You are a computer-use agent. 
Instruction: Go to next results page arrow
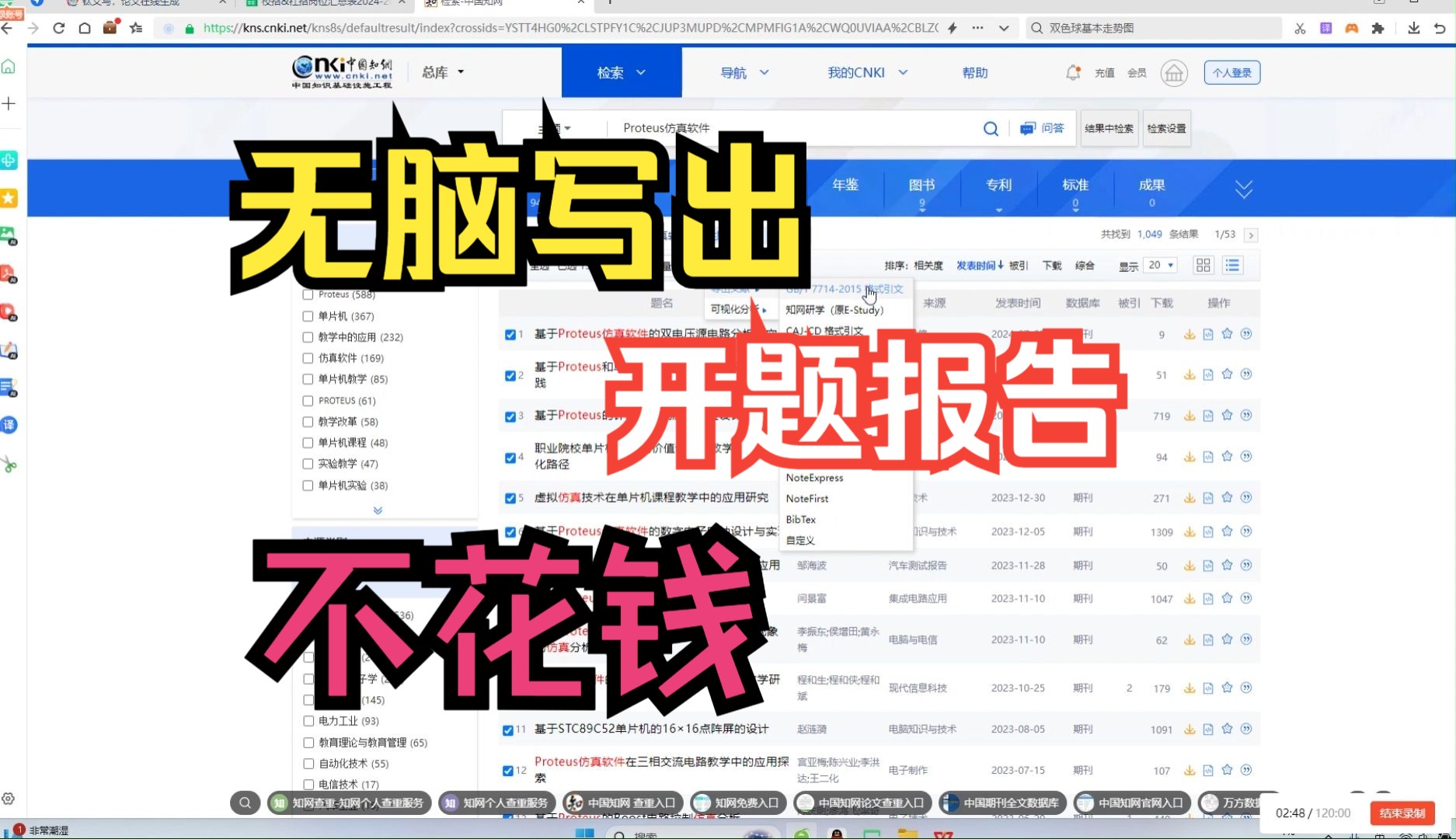point(1250,235)
